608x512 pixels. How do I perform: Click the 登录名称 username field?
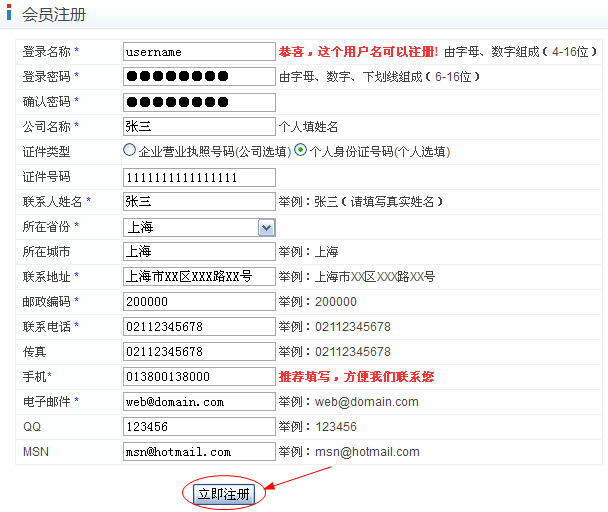coord(199,52)
